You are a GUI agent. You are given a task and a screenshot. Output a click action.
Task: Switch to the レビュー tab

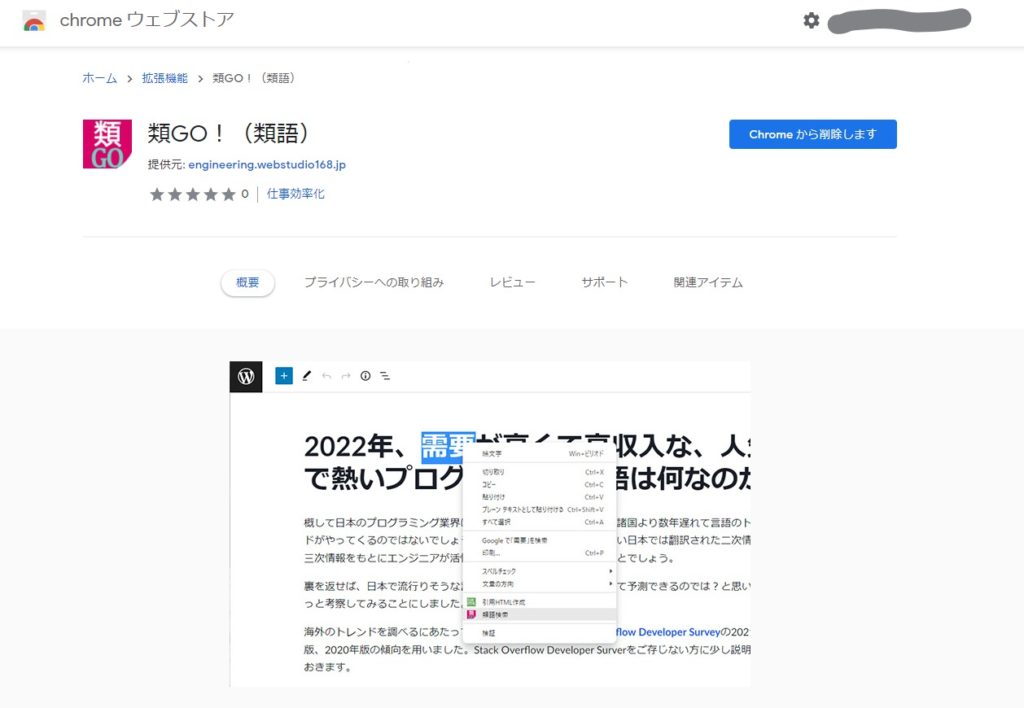click(x=513, y=282)
